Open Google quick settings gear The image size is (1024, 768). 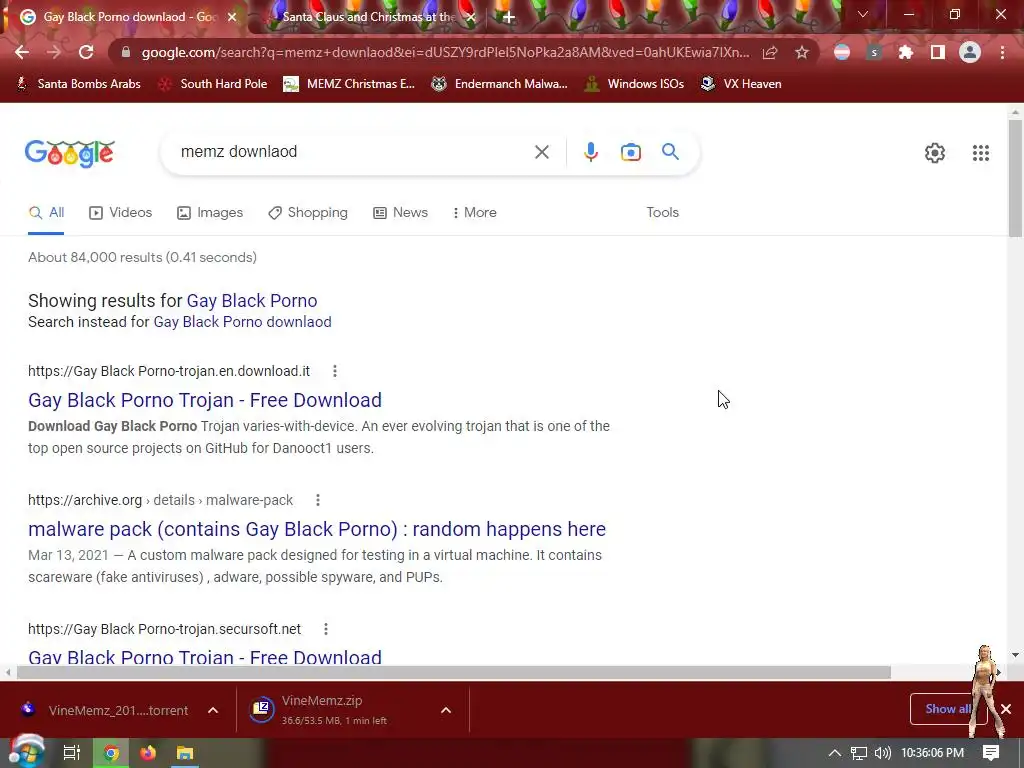tap(935, 153)
